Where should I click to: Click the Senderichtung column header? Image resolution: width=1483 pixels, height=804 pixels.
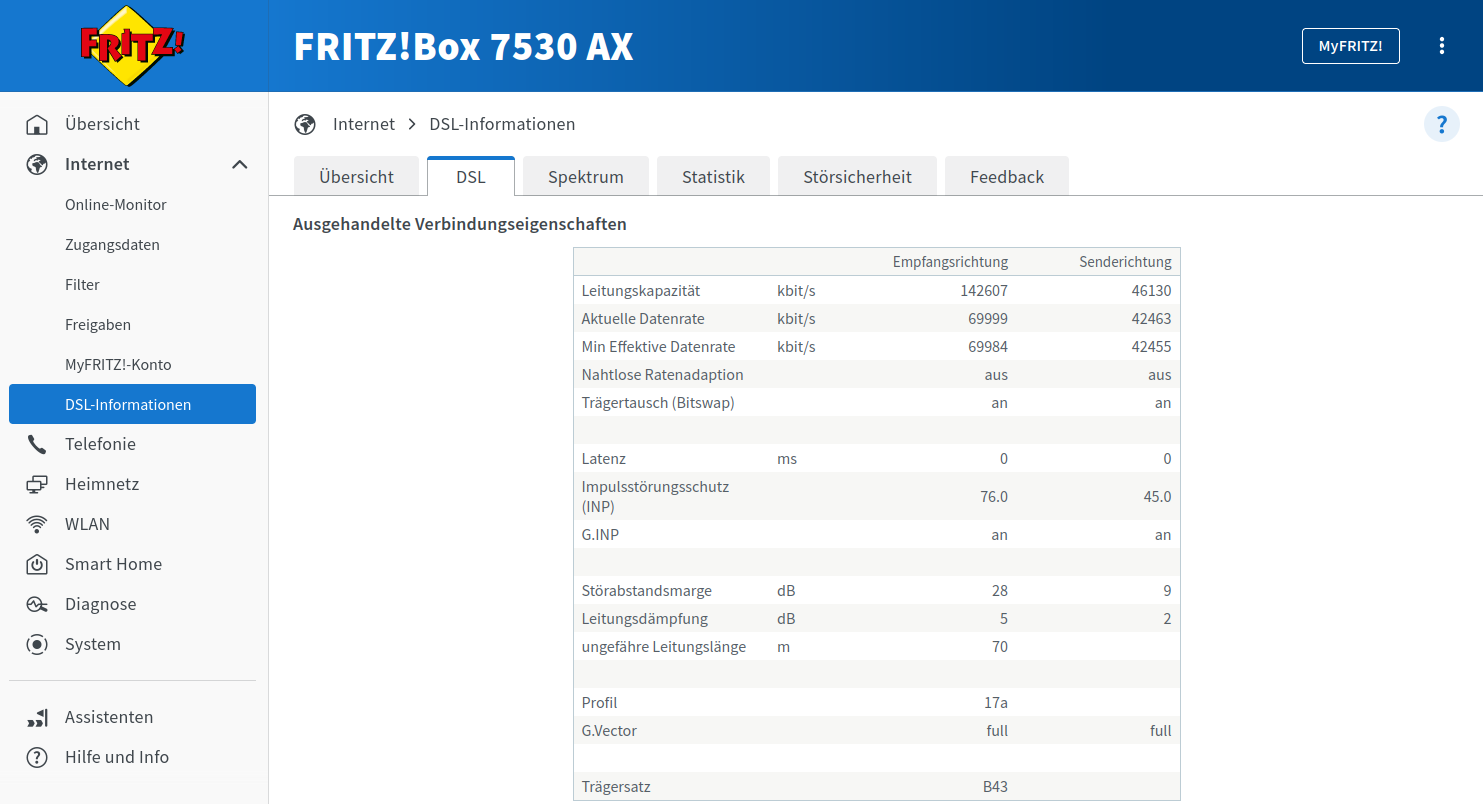(x=1125, y=262)
